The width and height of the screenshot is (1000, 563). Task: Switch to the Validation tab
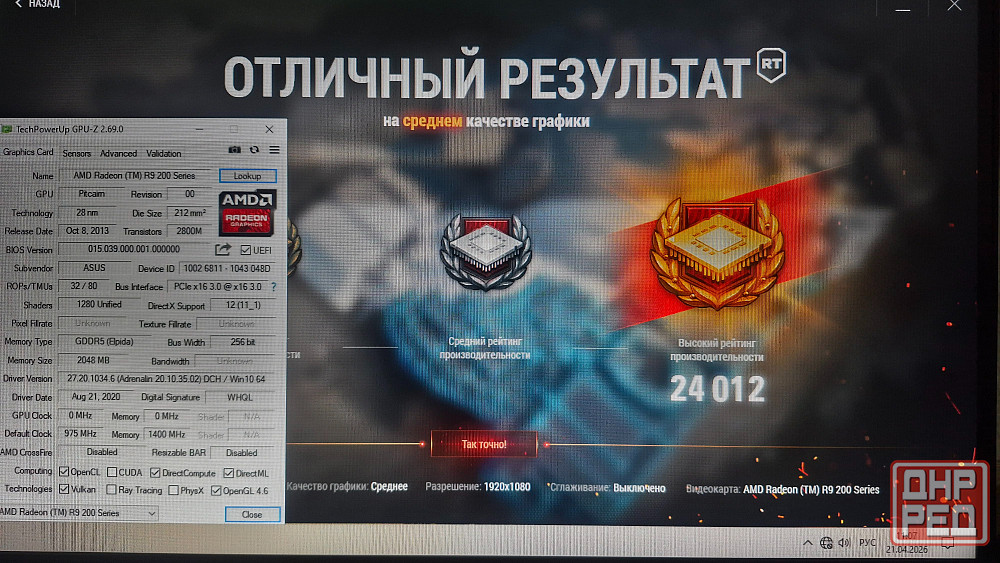[163, 154]
